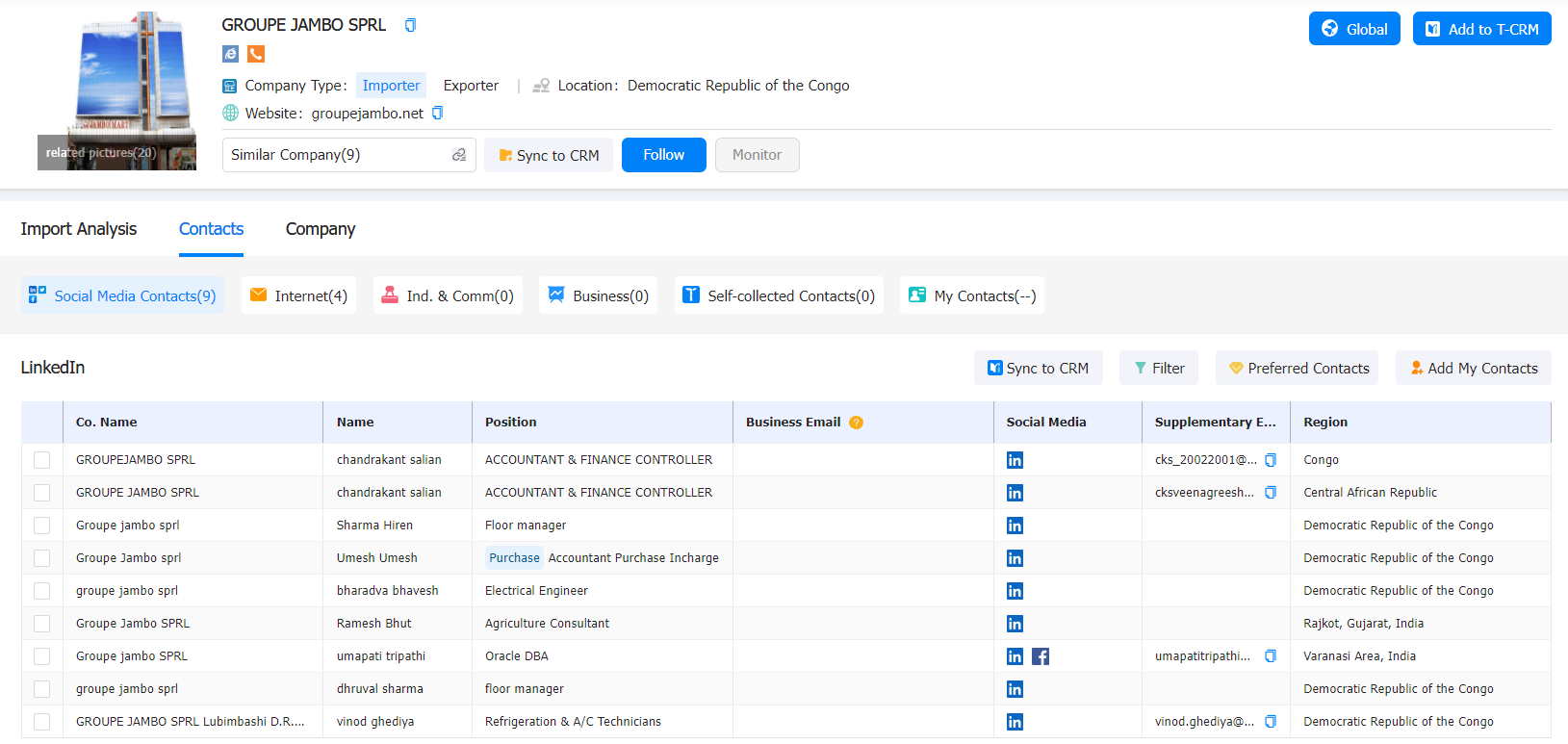This screenshot has width=1568, height=744.
Task: Click Sync to CRM above the contacts table
Action: click(1038, 368)
